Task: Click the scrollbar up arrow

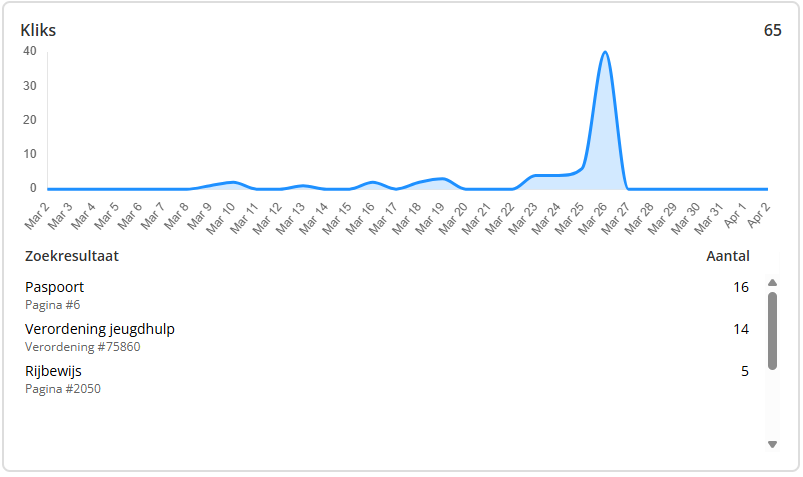Action: [772, 283]
